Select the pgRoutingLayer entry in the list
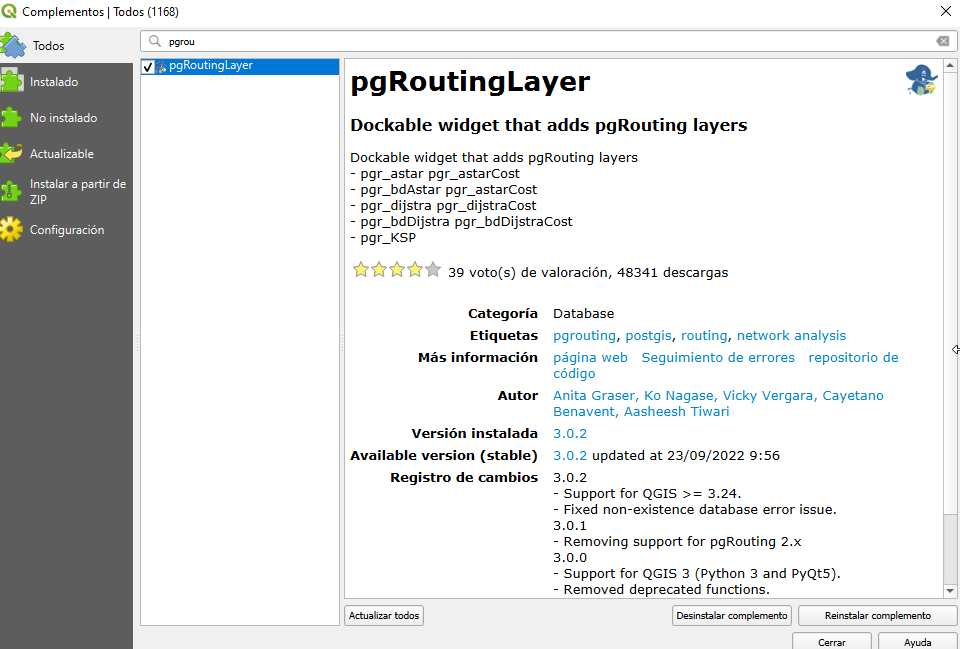The image size is (960, 649). pos(211,66)
